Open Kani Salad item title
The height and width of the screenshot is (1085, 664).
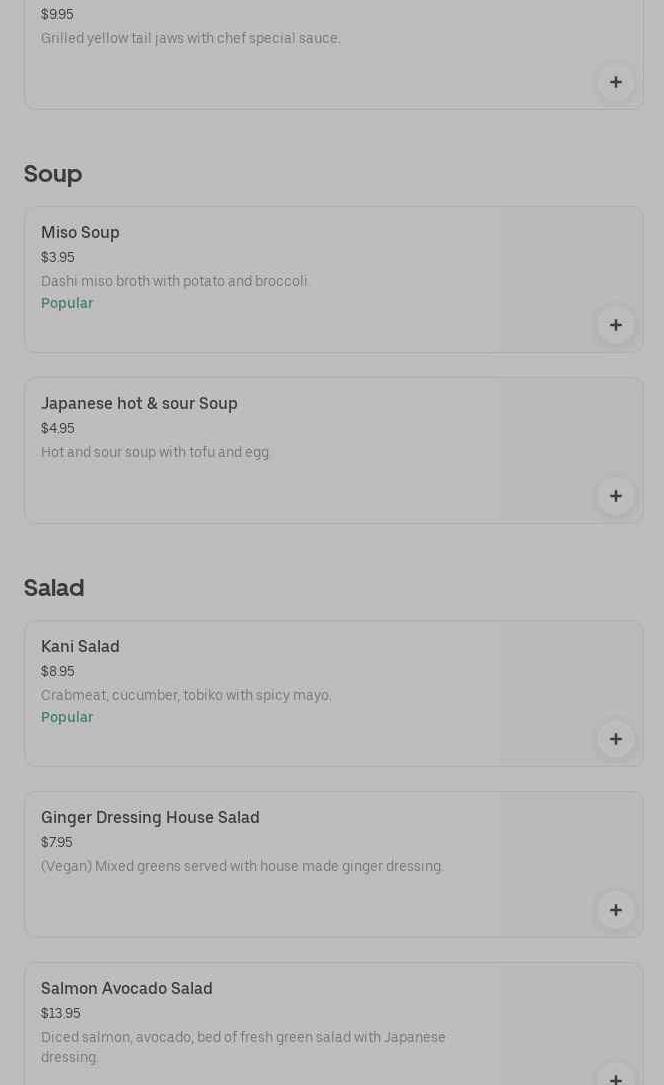click(x=80, y=647)
